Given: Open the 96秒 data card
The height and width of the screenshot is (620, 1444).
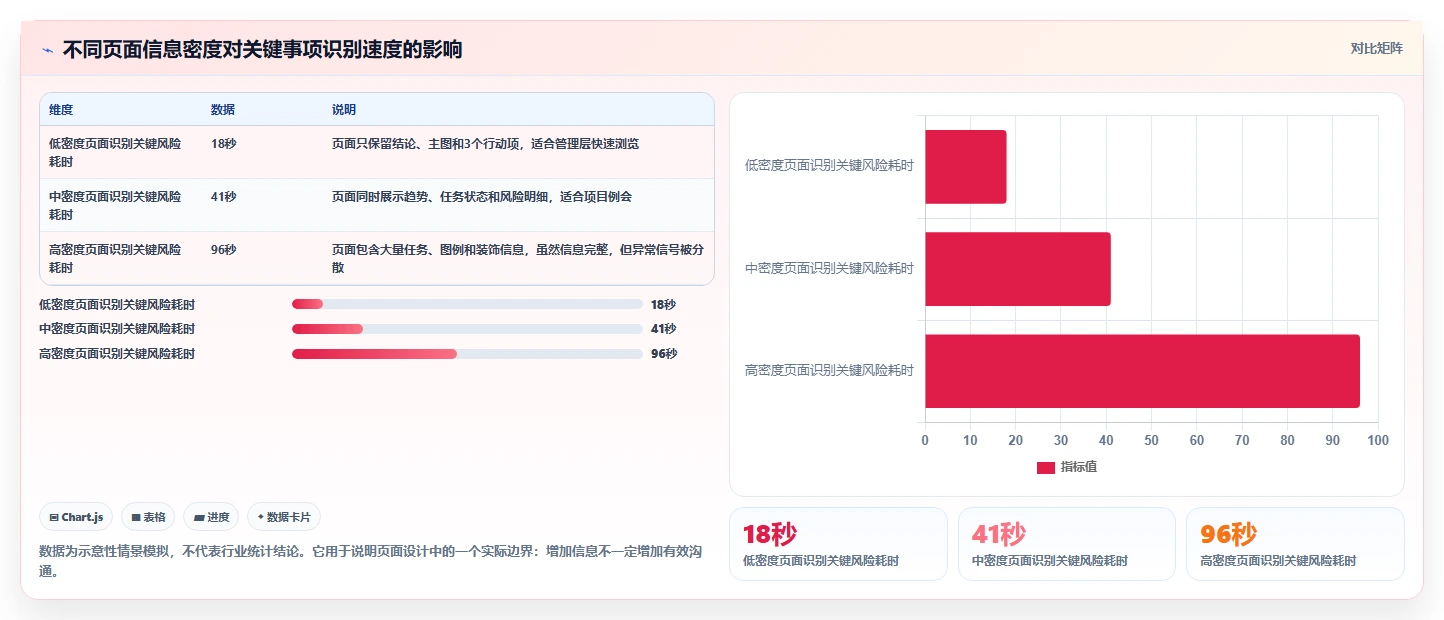Looking at the screenshot, I should click(1295, 544).
